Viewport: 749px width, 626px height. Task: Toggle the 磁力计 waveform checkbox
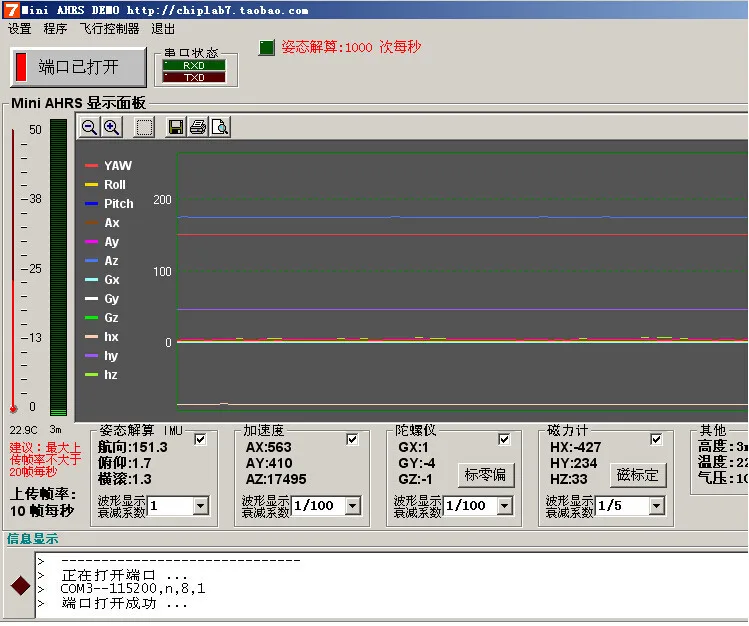tap(656, 439)
